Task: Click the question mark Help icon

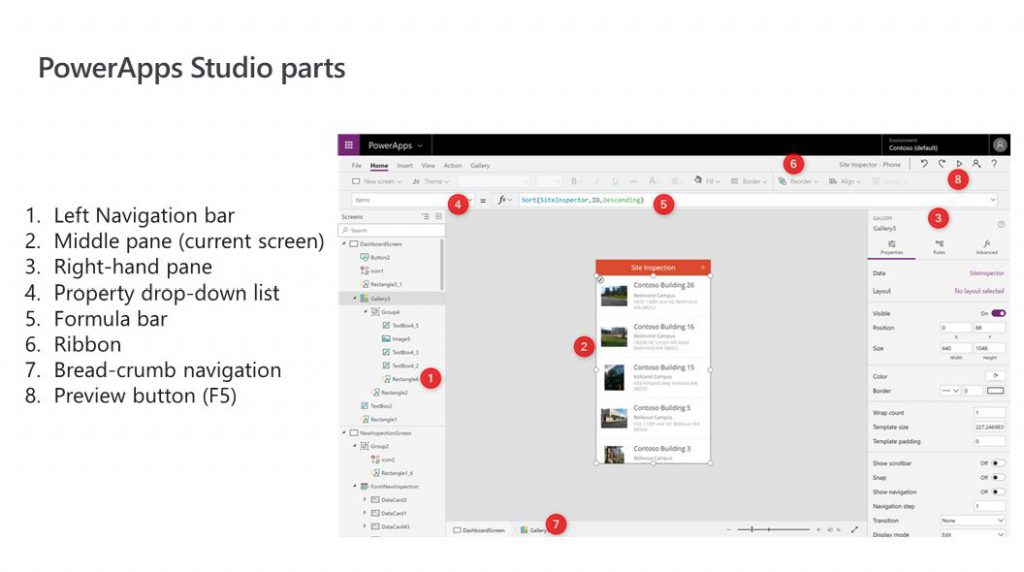Action: 994,164
